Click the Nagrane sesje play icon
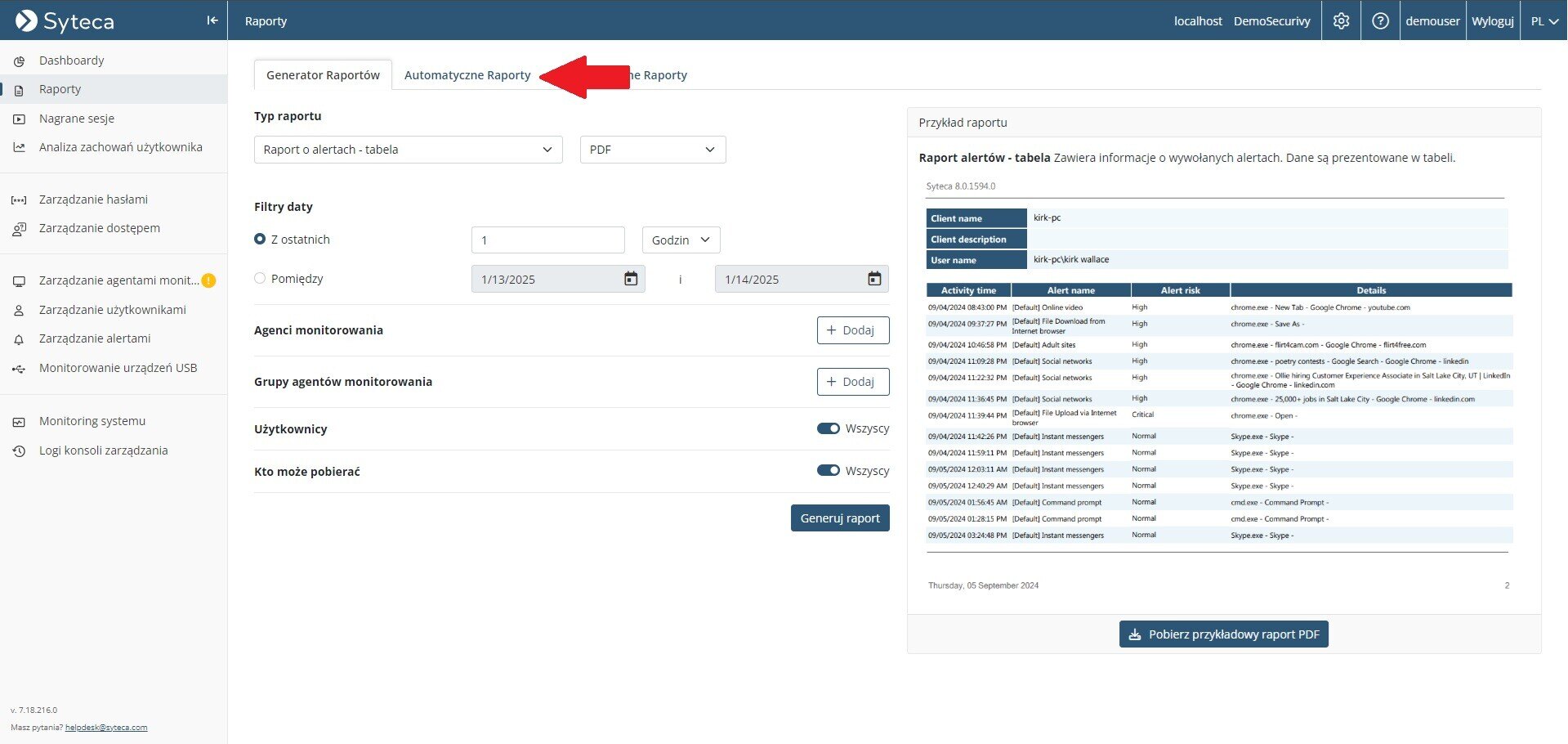The height and width of the screenshot is (744, 1568). 19,119
